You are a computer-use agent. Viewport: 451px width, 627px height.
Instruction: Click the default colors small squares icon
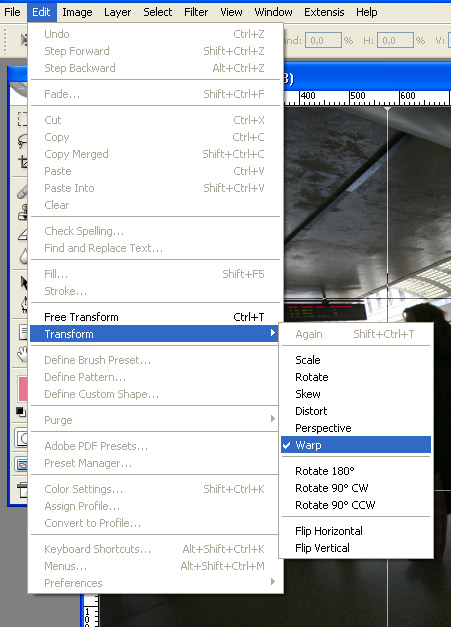(x=21, y=411)
